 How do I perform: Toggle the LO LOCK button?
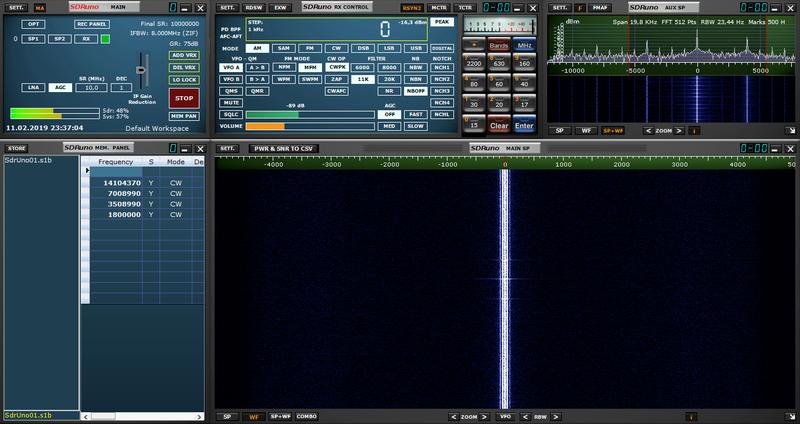pos(184,80)
